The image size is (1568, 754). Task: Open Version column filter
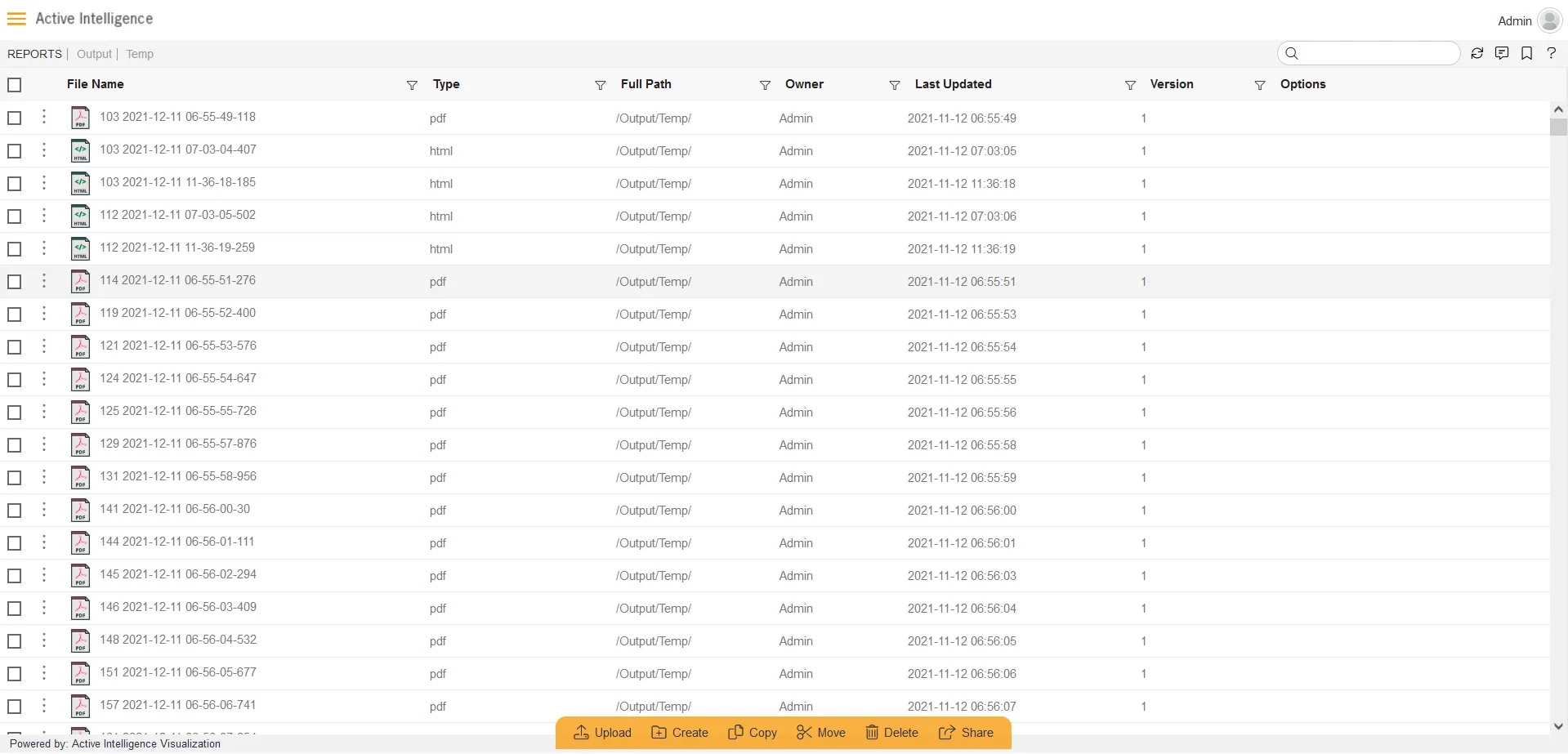pos(1260,85)
